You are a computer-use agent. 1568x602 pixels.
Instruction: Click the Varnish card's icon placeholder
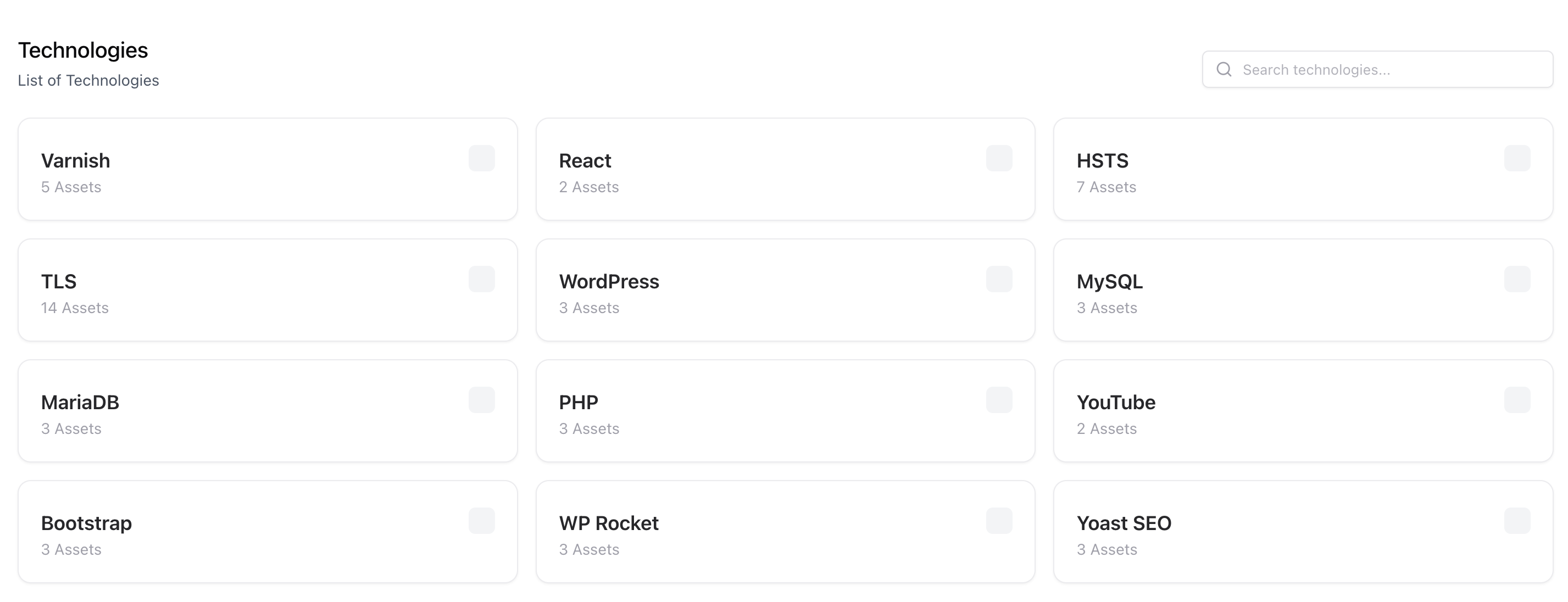click(481, 158)
